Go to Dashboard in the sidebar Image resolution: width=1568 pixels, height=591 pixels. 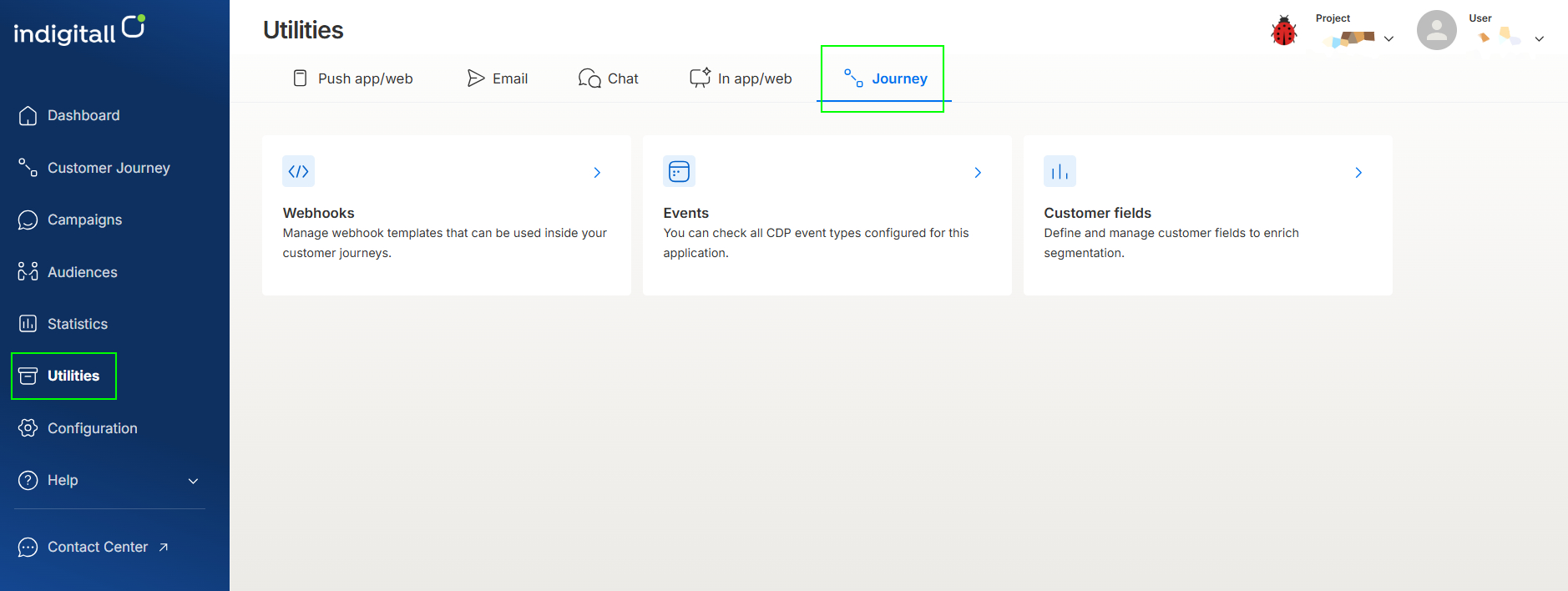[83, 115]
